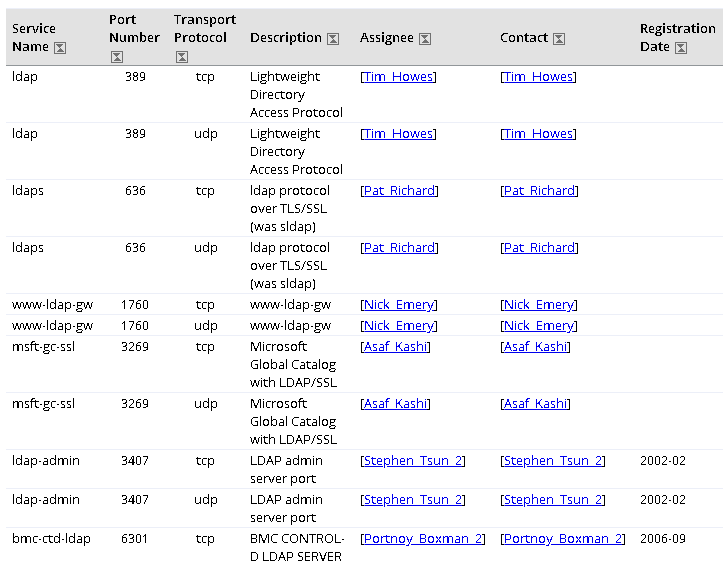Image resolution: width=723 pixels, height=563 pixels.
Task: Click the Assignee column sort icon
Action: [425, 39]
